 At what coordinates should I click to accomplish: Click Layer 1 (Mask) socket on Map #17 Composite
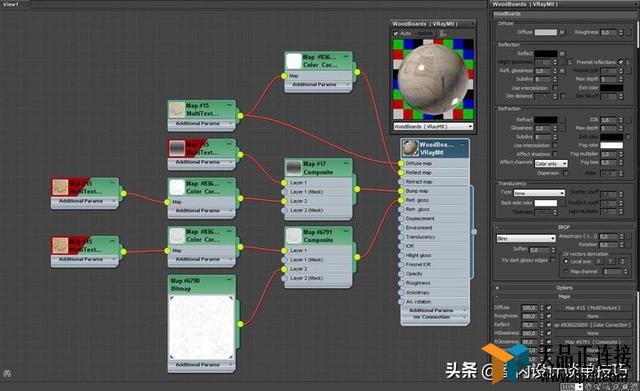click(284, 192)
